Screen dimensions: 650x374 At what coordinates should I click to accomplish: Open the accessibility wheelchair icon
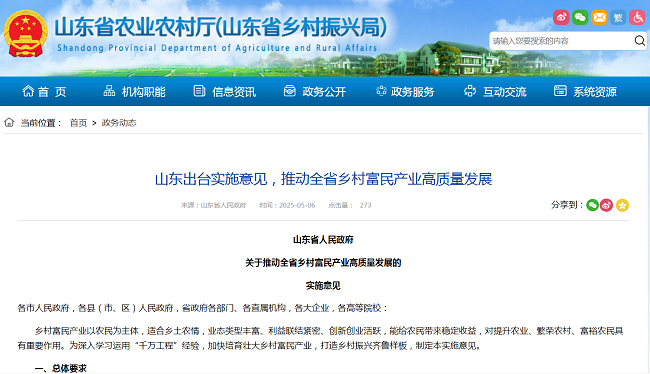click(x=637, y=17)
